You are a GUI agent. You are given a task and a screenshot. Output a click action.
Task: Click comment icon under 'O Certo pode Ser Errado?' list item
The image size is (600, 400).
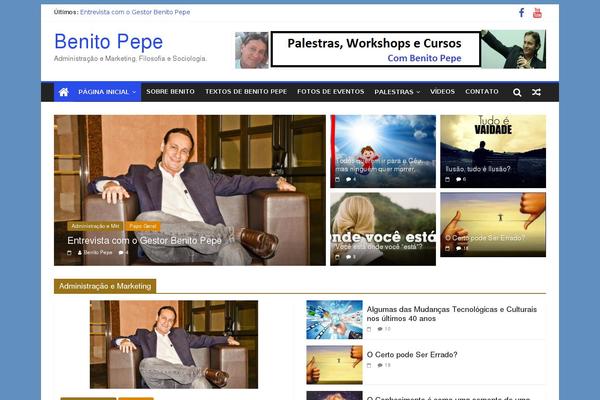380,365
